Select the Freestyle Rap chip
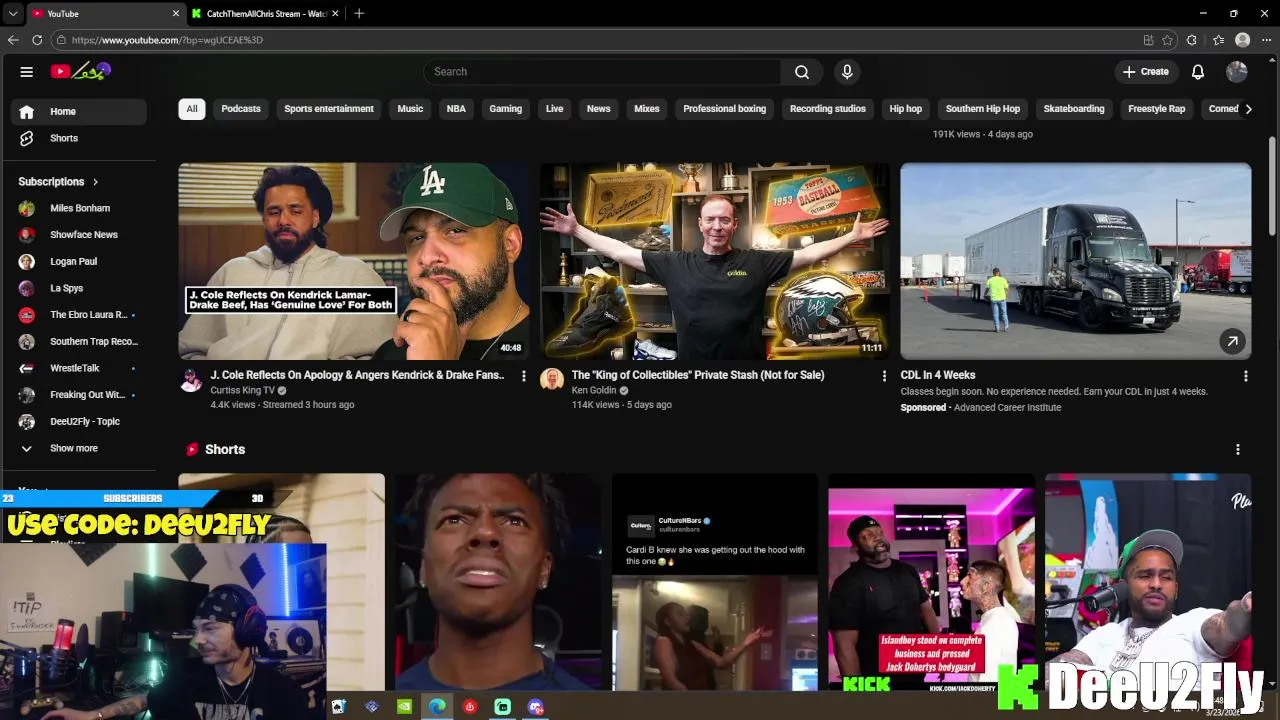This screenshot has height=720, width=1280. 1156,109
